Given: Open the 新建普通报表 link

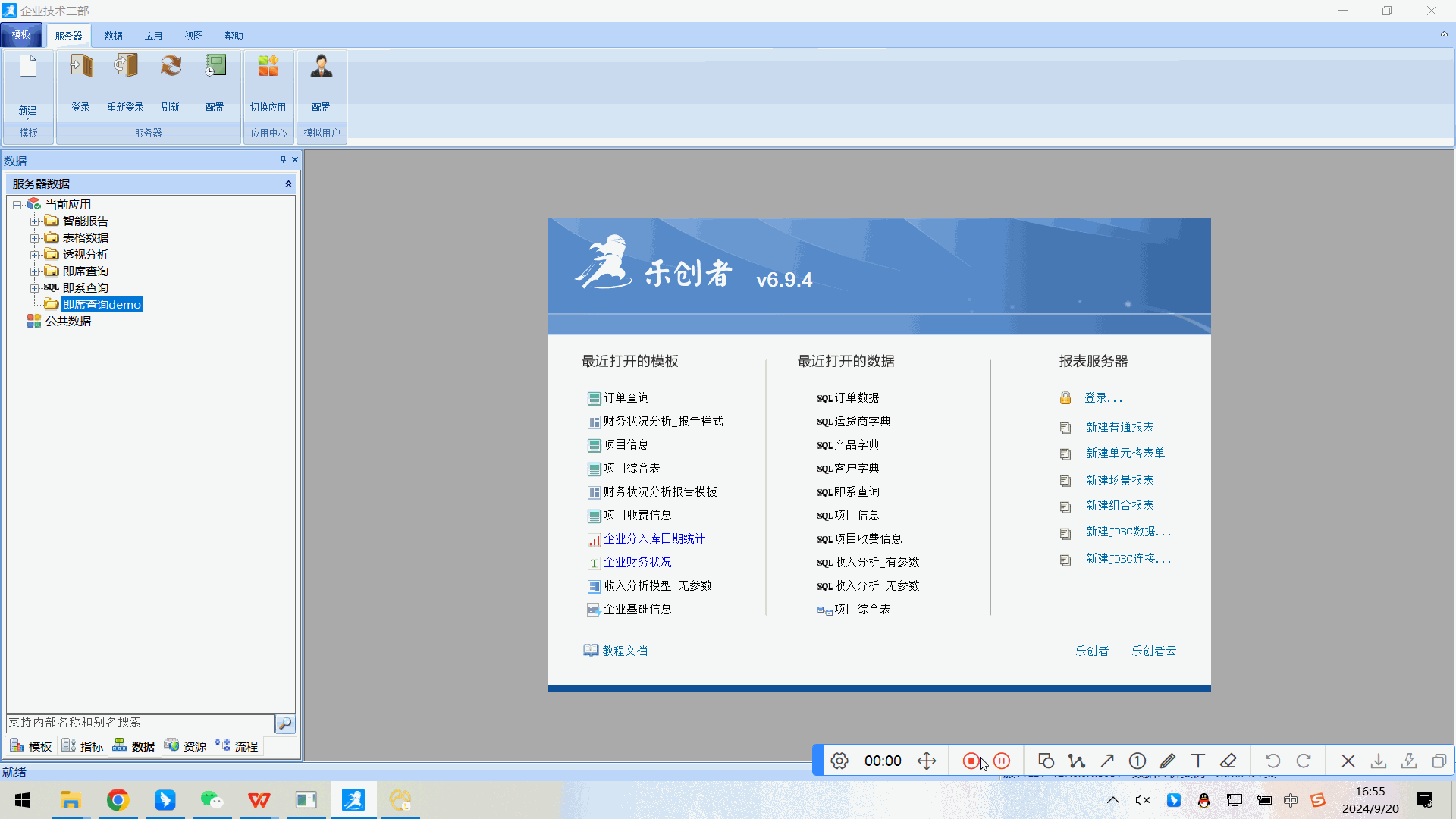Looking at the screenshot, I should click(x=1119, y=427).
